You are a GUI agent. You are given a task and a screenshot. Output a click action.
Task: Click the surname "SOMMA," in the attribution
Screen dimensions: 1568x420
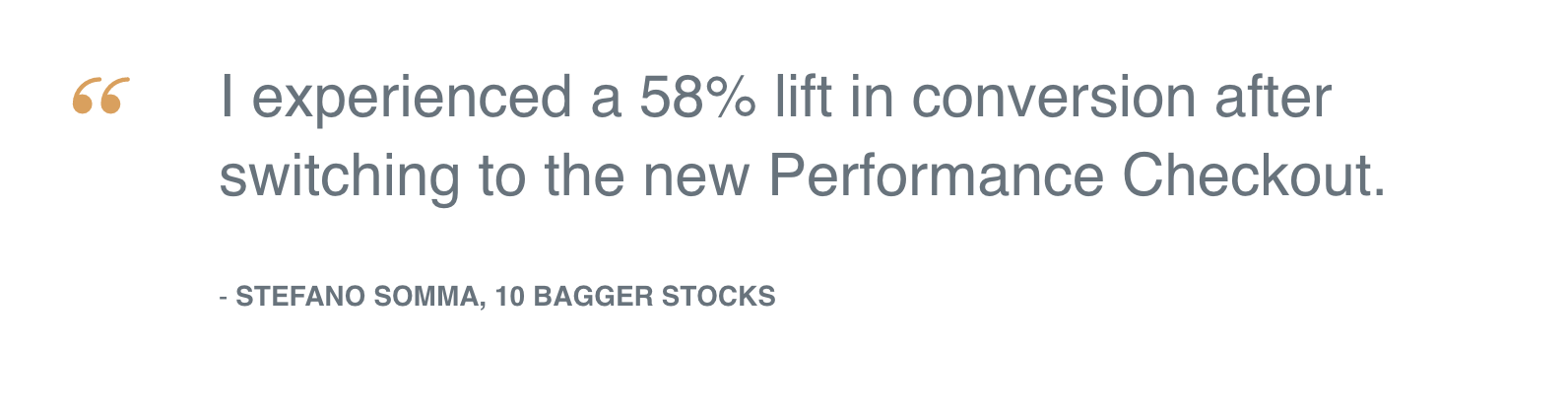[x=430, y=297]
